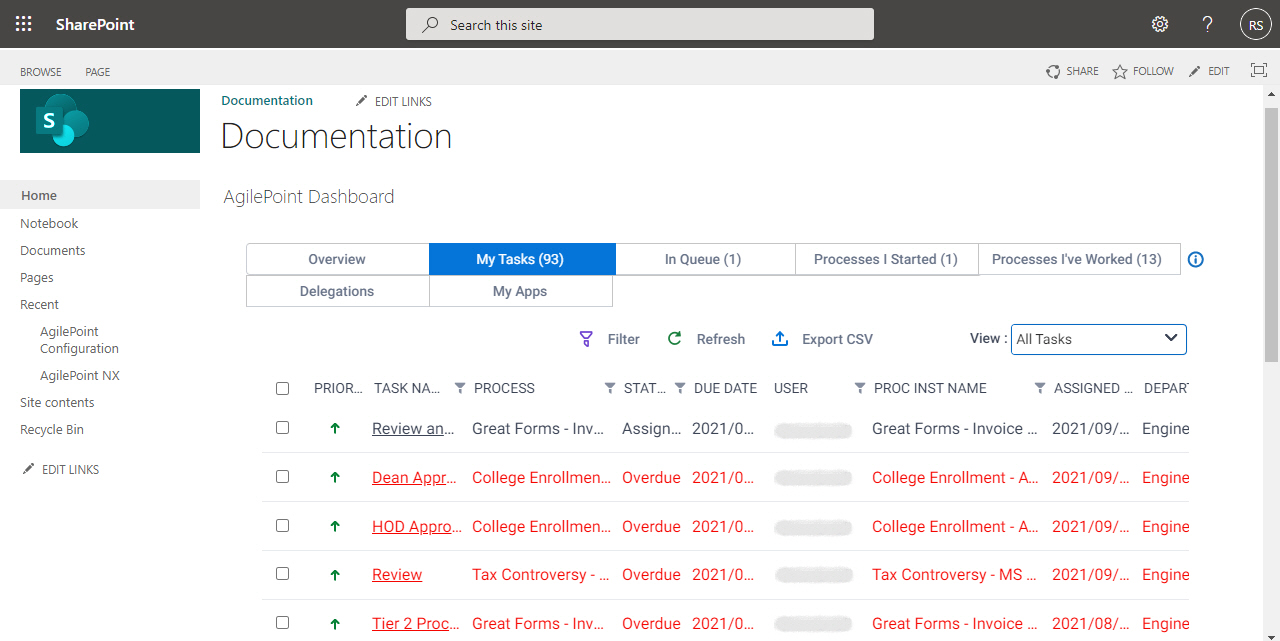
Task: Go to Home in left navigation
Action: (x=100, y=195)
